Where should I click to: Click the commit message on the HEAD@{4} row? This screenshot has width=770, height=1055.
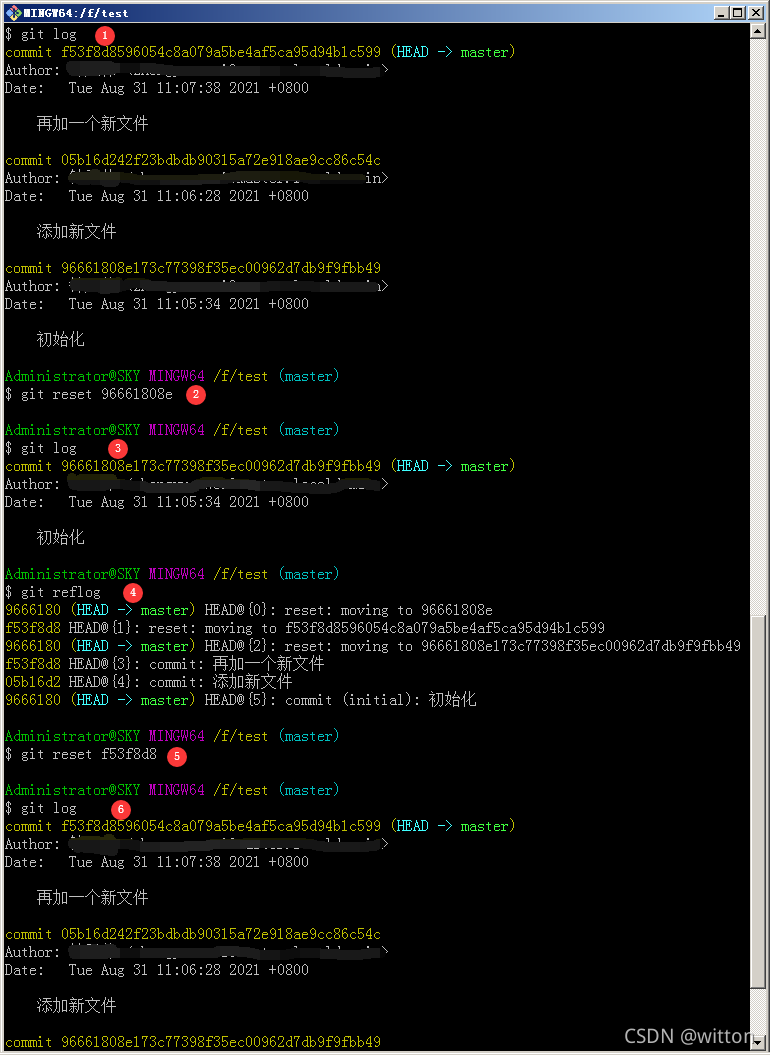(252, 682)
